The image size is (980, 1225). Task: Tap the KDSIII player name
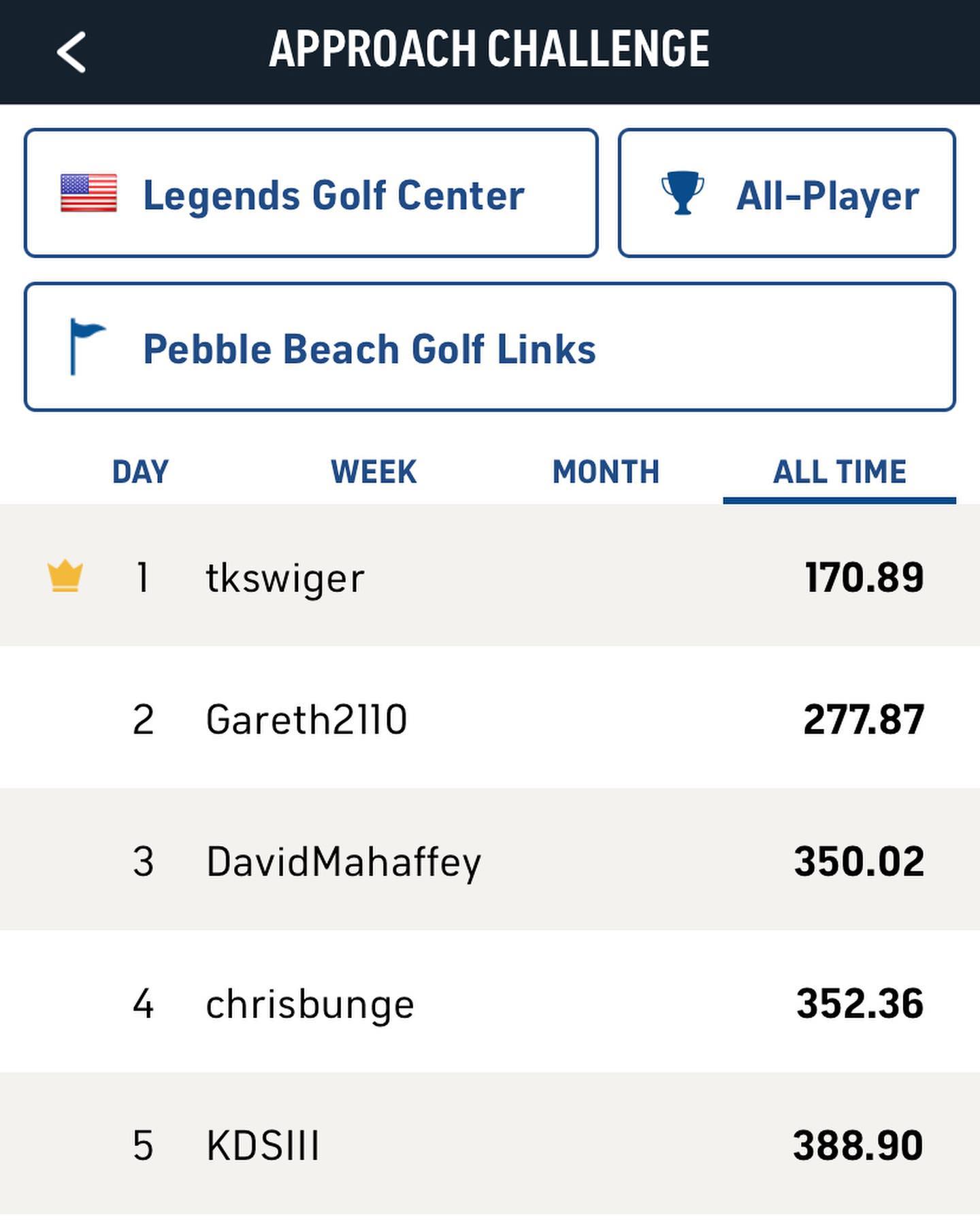263,1145
